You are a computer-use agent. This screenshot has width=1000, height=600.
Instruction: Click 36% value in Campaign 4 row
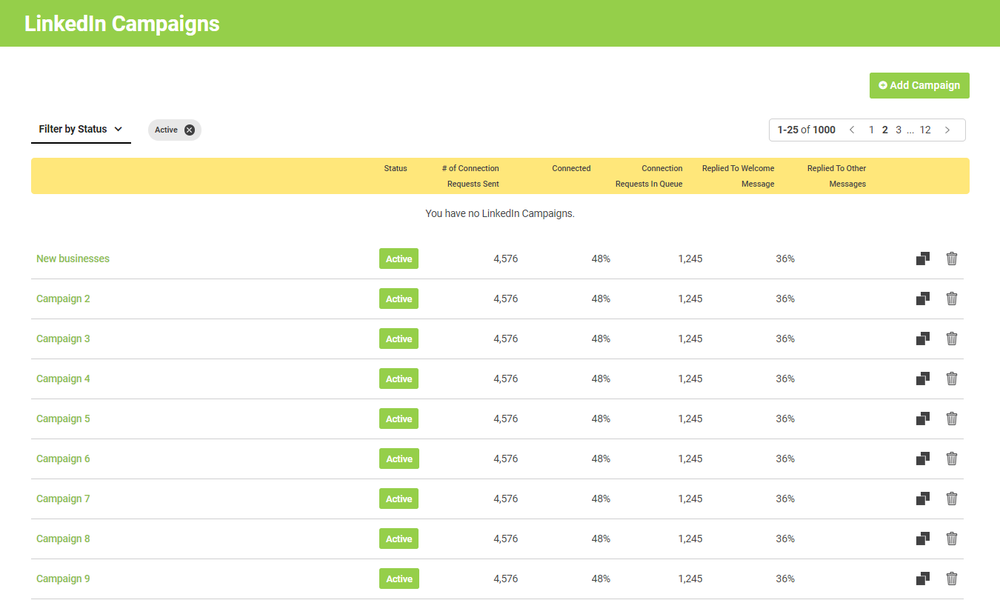point(785,378)
